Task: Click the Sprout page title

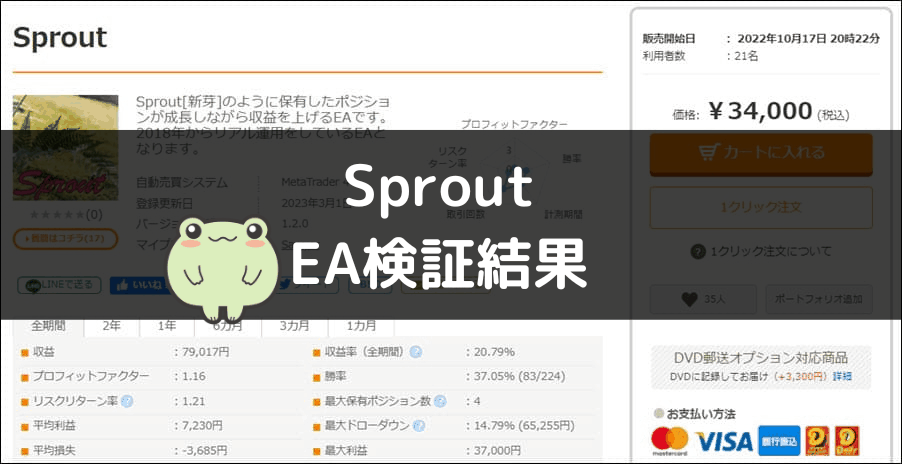Action: point(60,37)
